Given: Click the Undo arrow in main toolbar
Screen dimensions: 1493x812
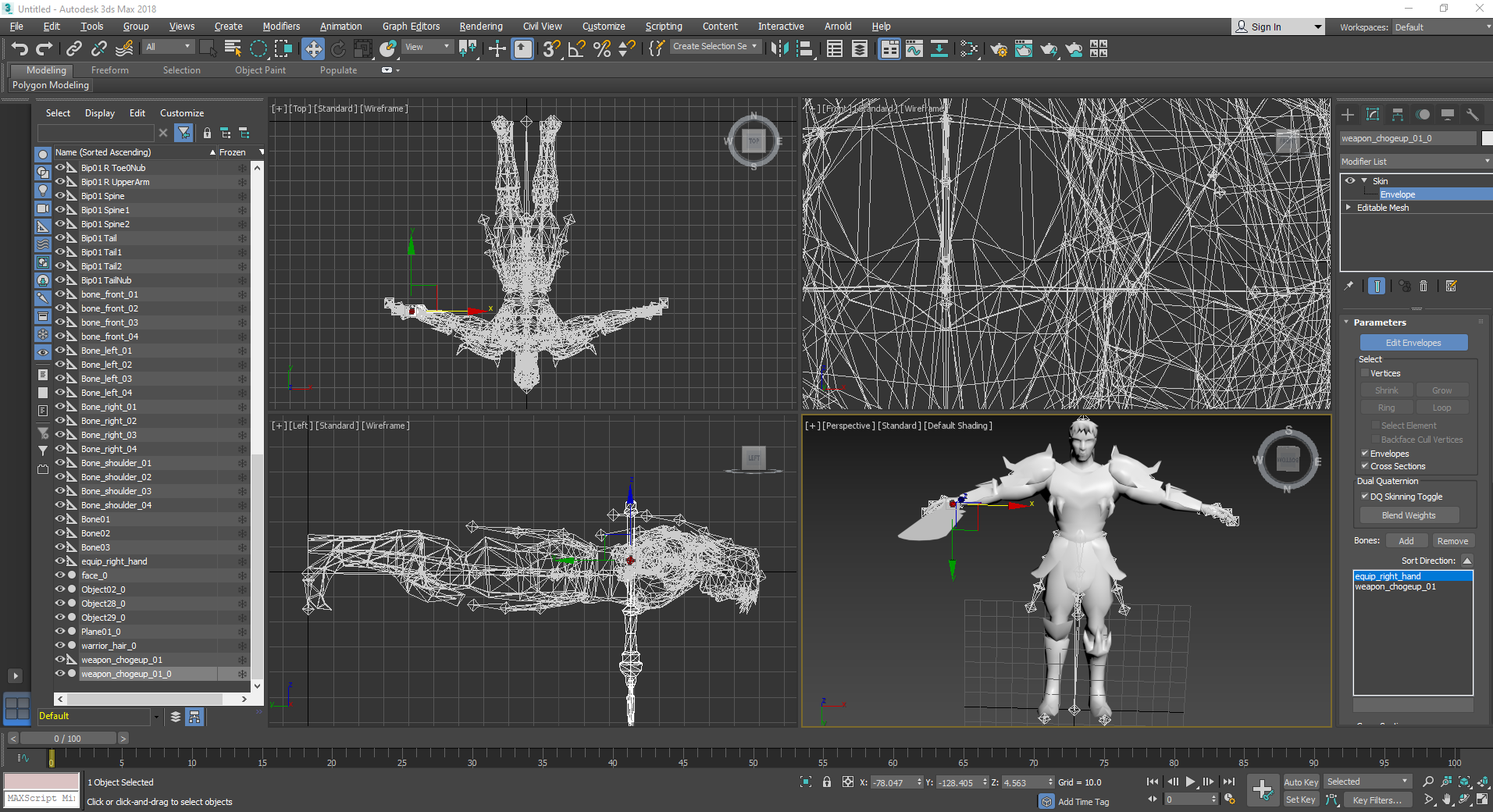Looking at the screenshot, I should 20,48.
